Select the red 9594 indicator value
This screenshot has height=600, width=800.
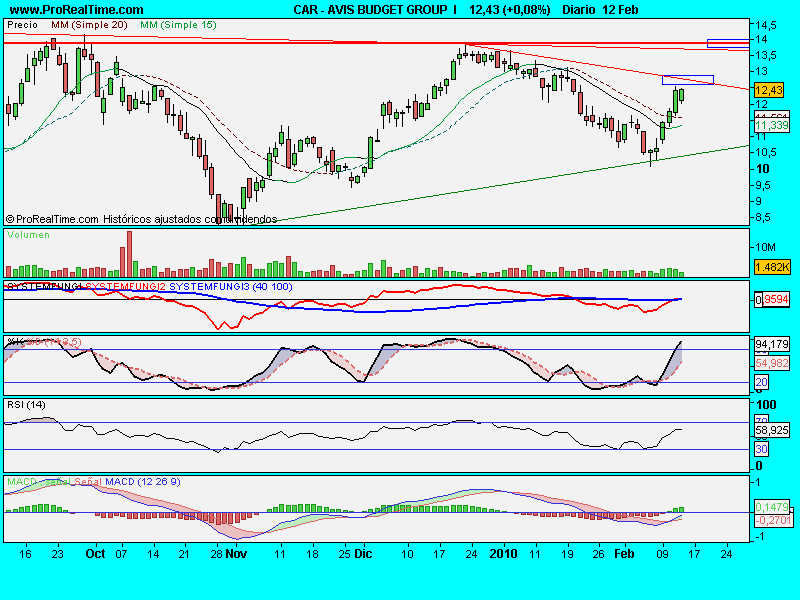pyautogui.click(x=776, y=299)
